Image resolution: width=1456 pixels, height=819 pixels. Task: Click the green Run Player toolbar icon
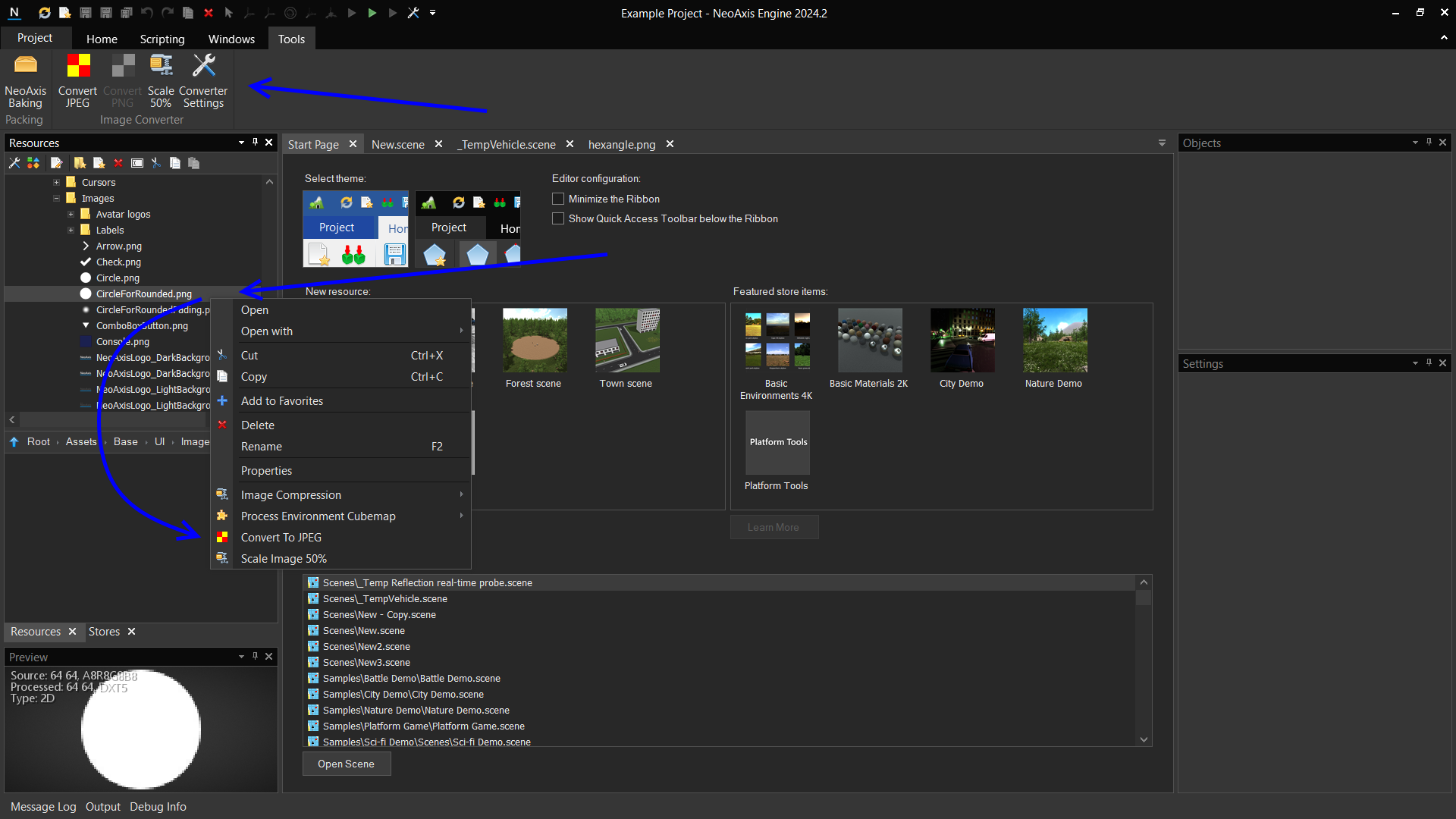point(372,13)
